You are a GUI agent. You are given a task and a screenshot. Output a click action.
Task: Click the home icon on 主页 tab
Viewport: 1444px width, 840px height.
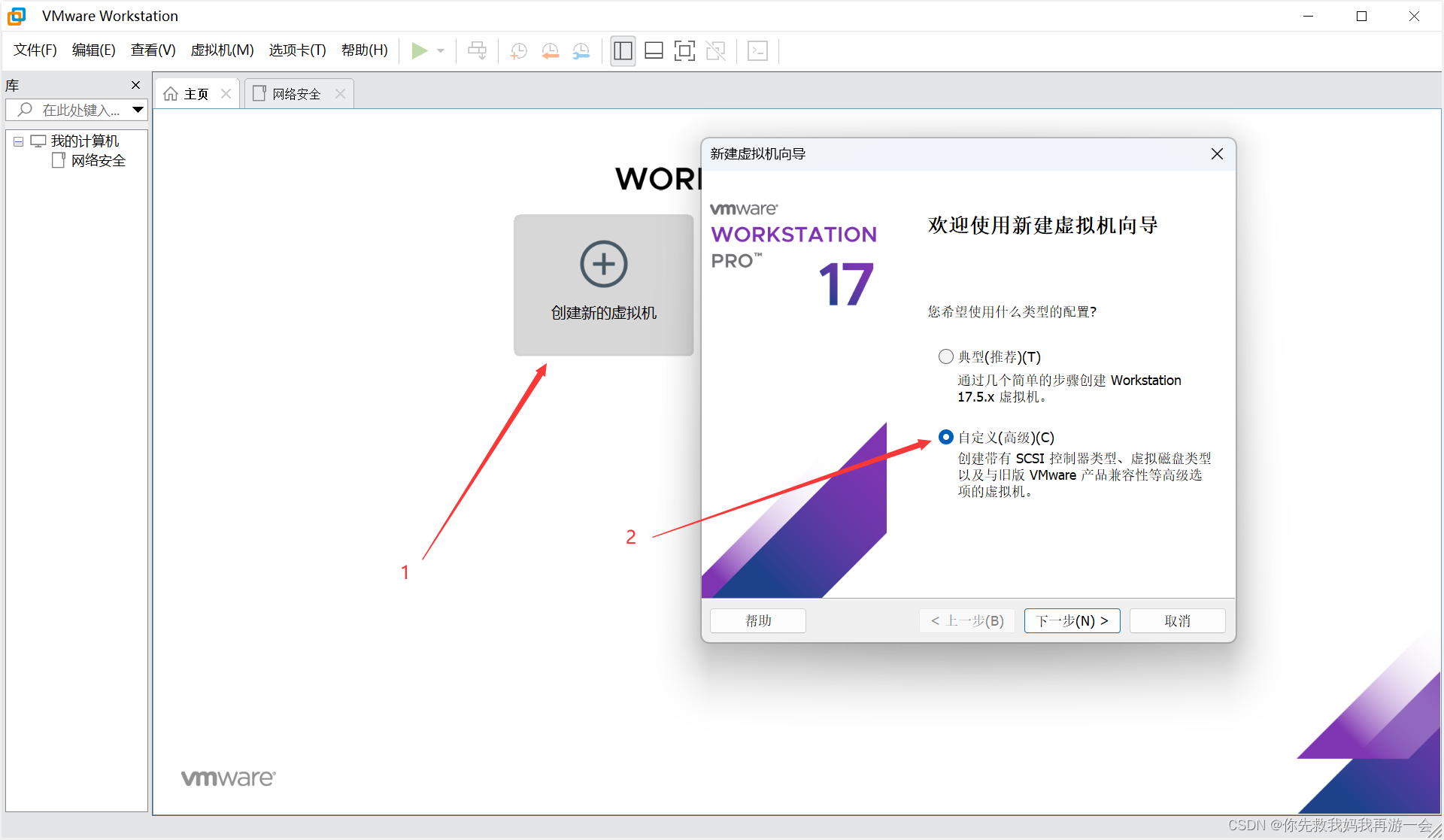(x=171, y=93)
